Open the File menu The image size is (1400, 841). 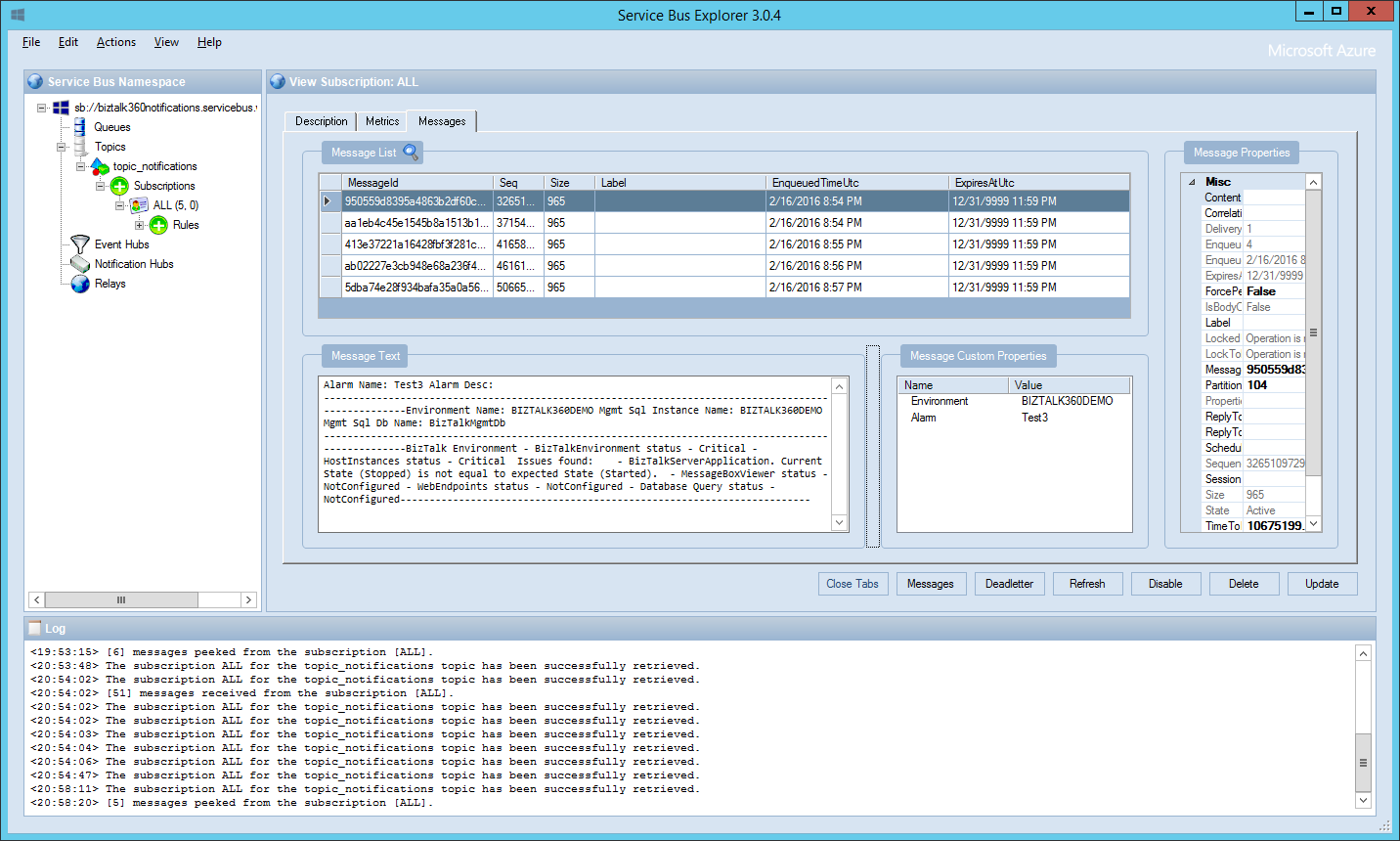pos(31,42)
